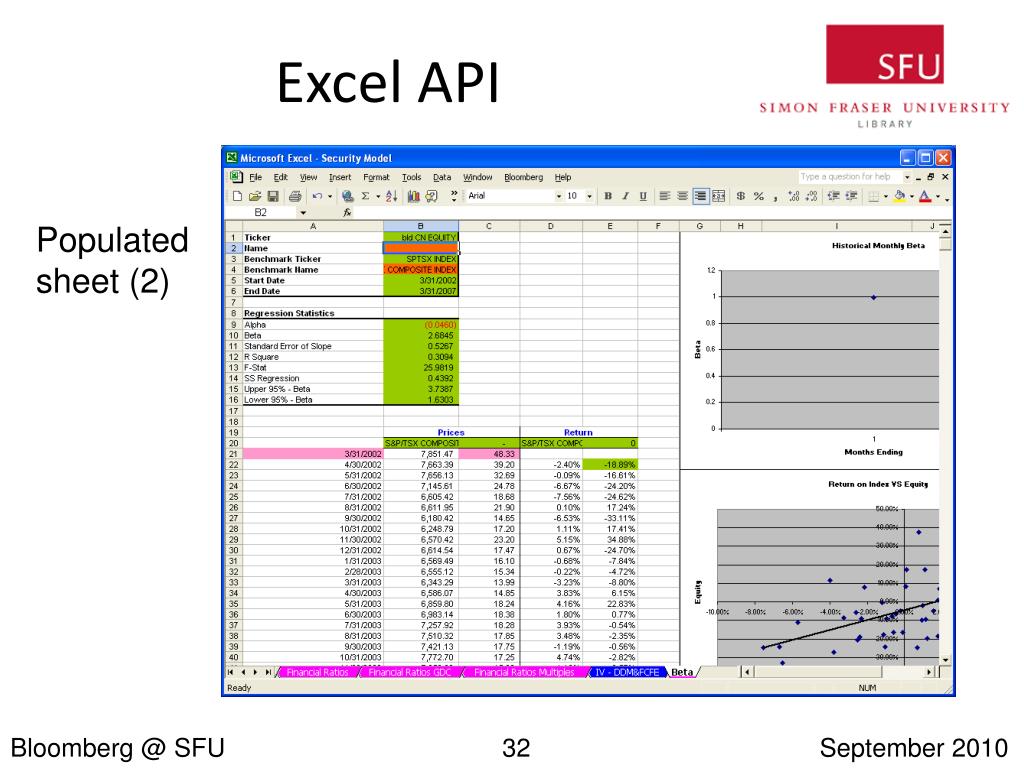Viewport: 1024px width, 768px height.
Task: Open the Edit menu
Action: click(x=281, y=177)
